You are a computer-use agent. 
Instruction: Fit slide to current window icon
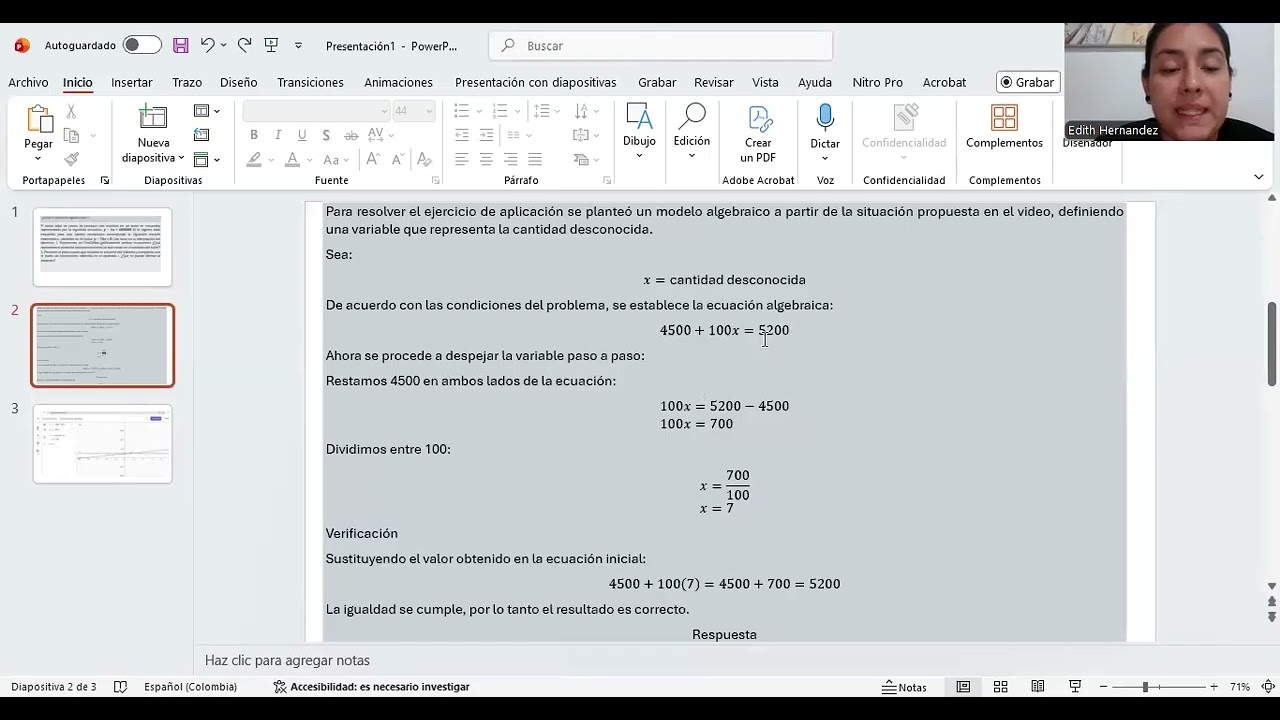(x=1268, y=687)
